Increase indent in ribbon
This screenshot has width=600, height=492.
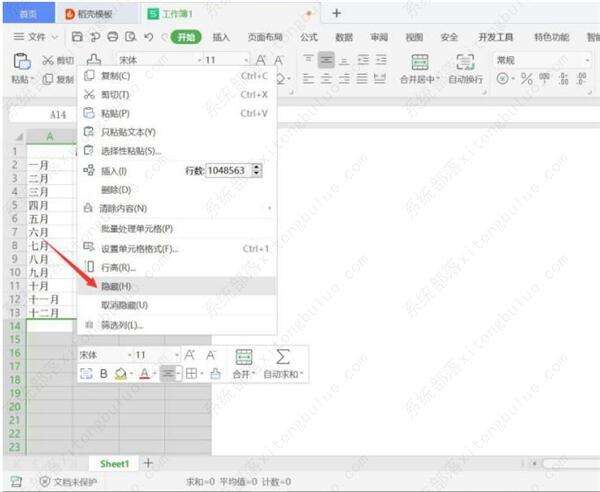[381, 60]
